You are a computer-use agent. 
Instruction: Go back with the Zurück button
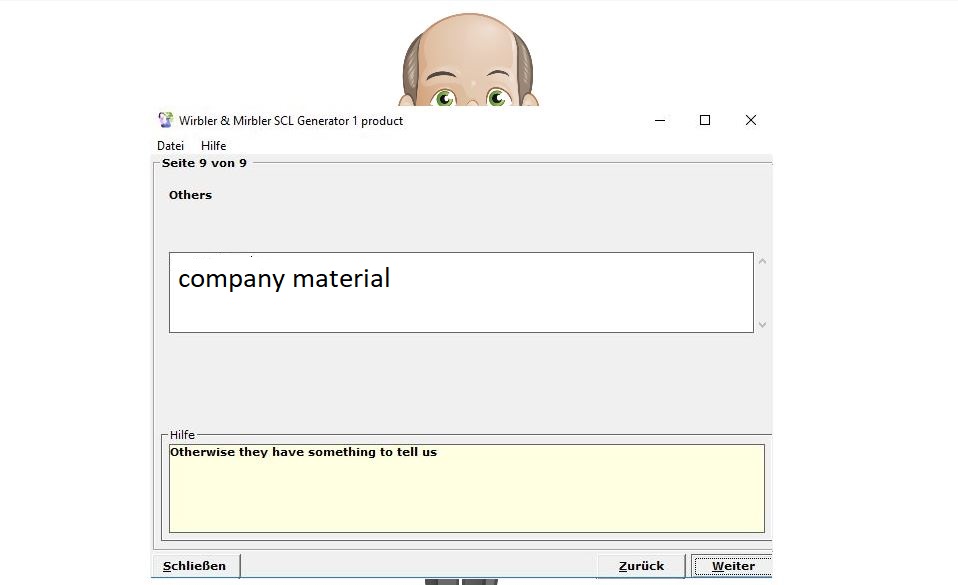[641, 566]
